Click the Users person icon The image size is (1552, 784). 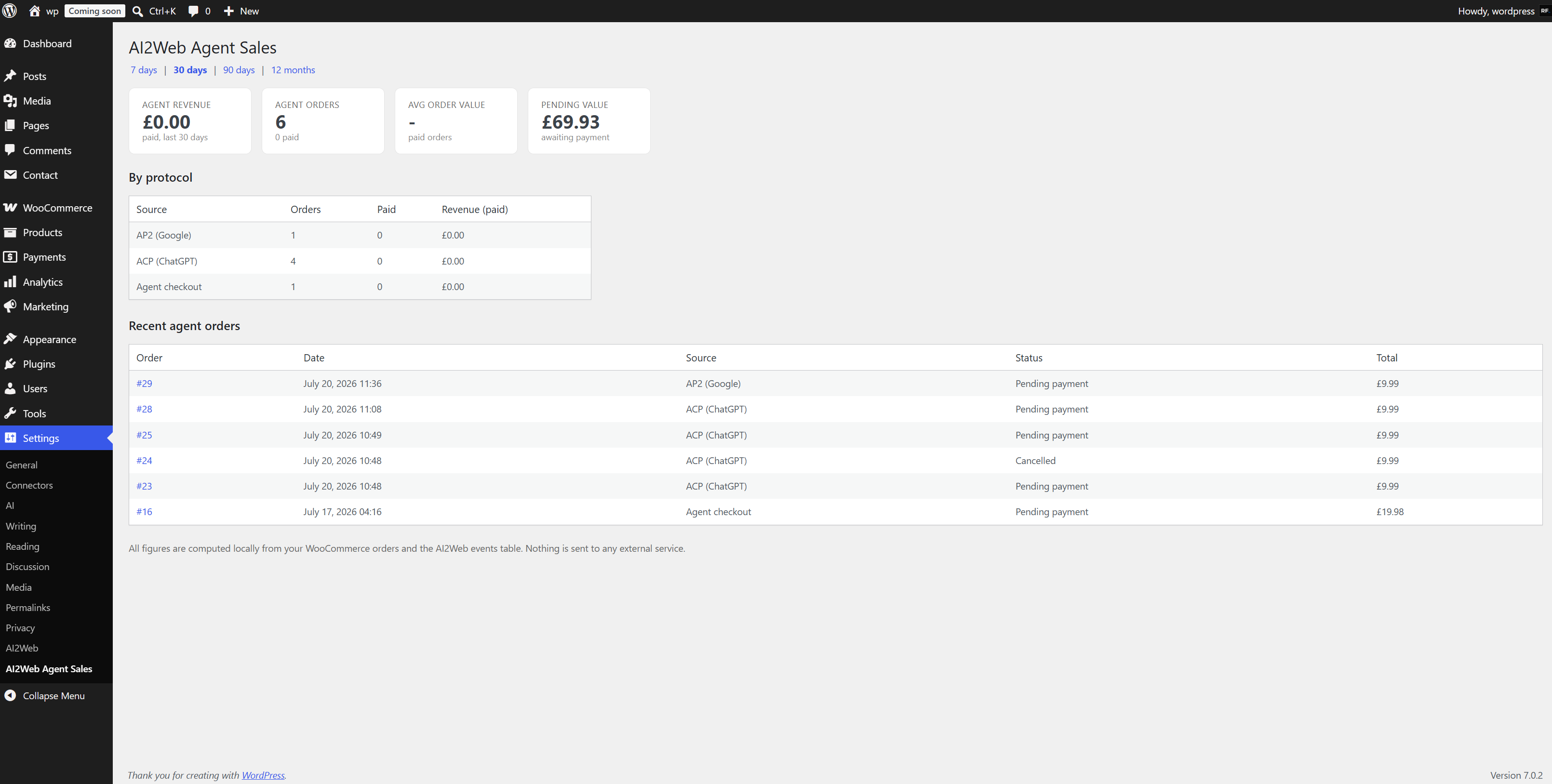pos(10,388)
